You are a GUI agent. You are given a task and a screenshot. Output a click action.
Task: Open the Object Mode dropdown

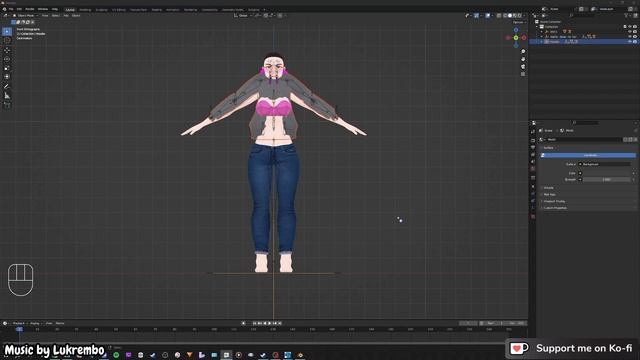click(x=25, y=16)
